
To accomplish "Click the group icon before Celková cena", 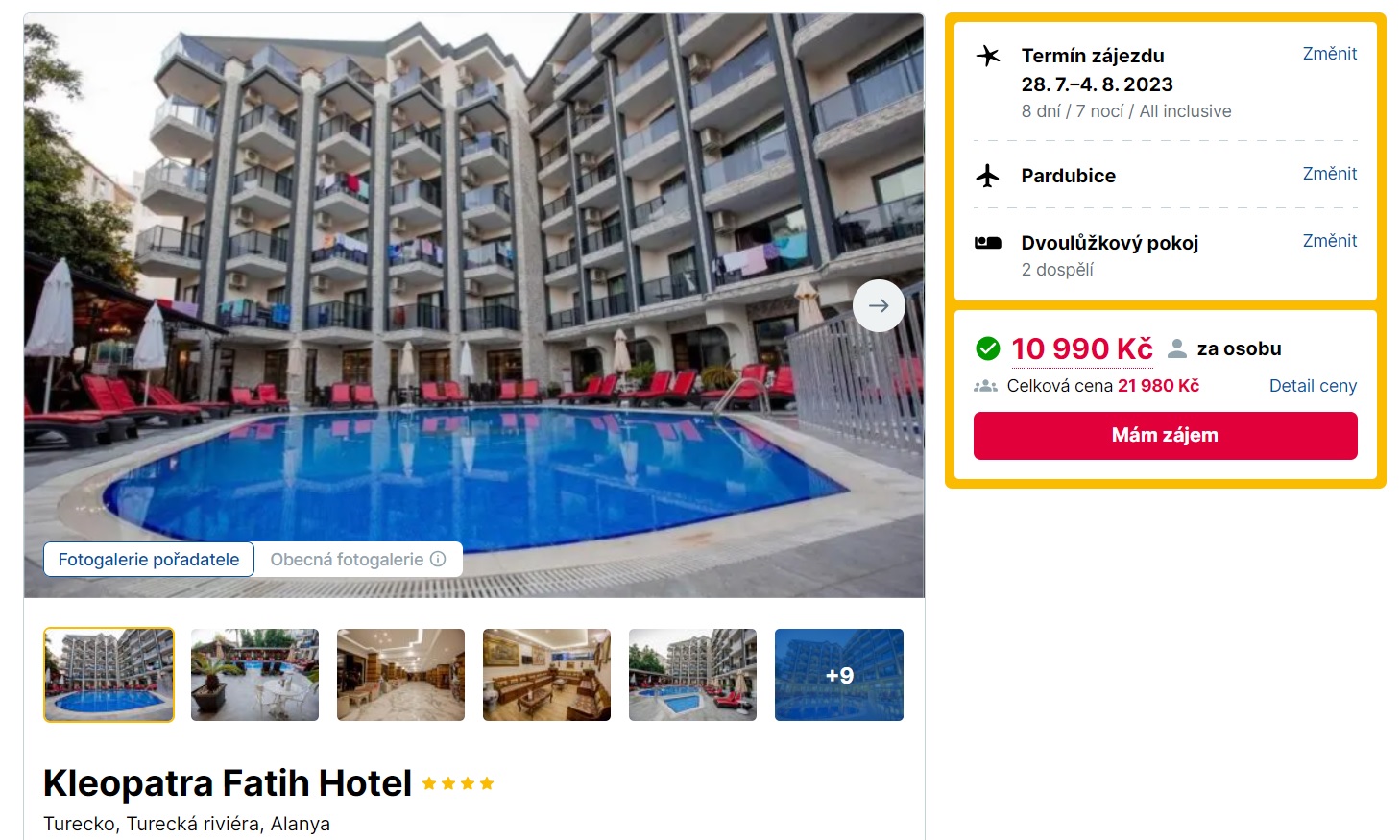I will (985, 386).
